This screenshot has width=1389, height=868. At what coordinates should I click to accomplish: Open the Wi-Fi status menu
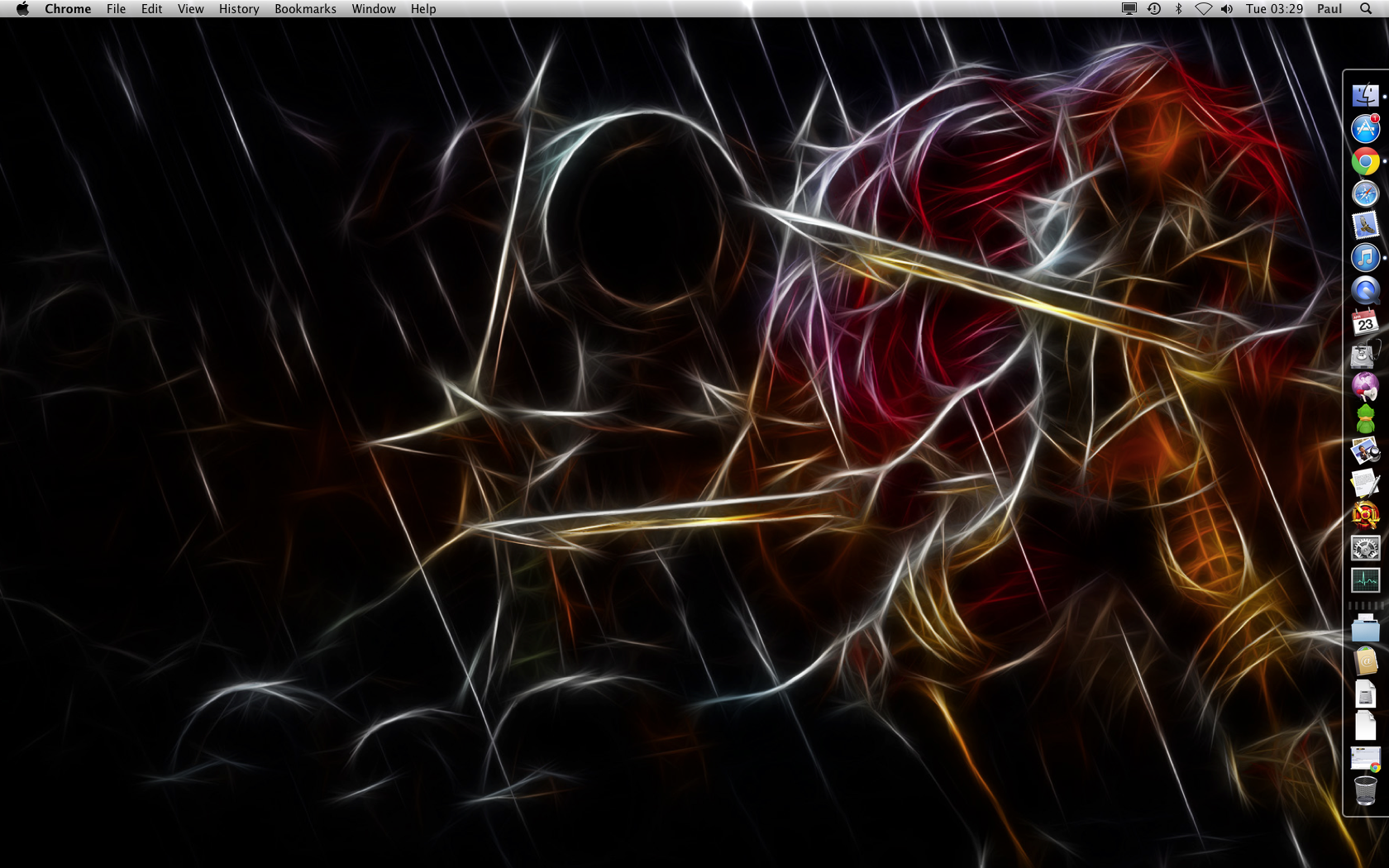pos(1204,8)
